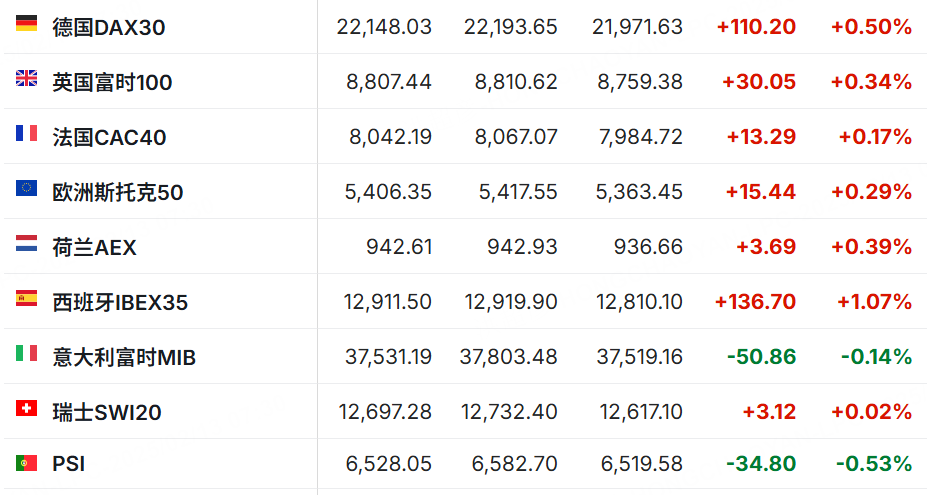This screenshot has width=927, height=495.
Task: Select the IBEX35 change percentage +1.07%
Action: pos(874,302)
